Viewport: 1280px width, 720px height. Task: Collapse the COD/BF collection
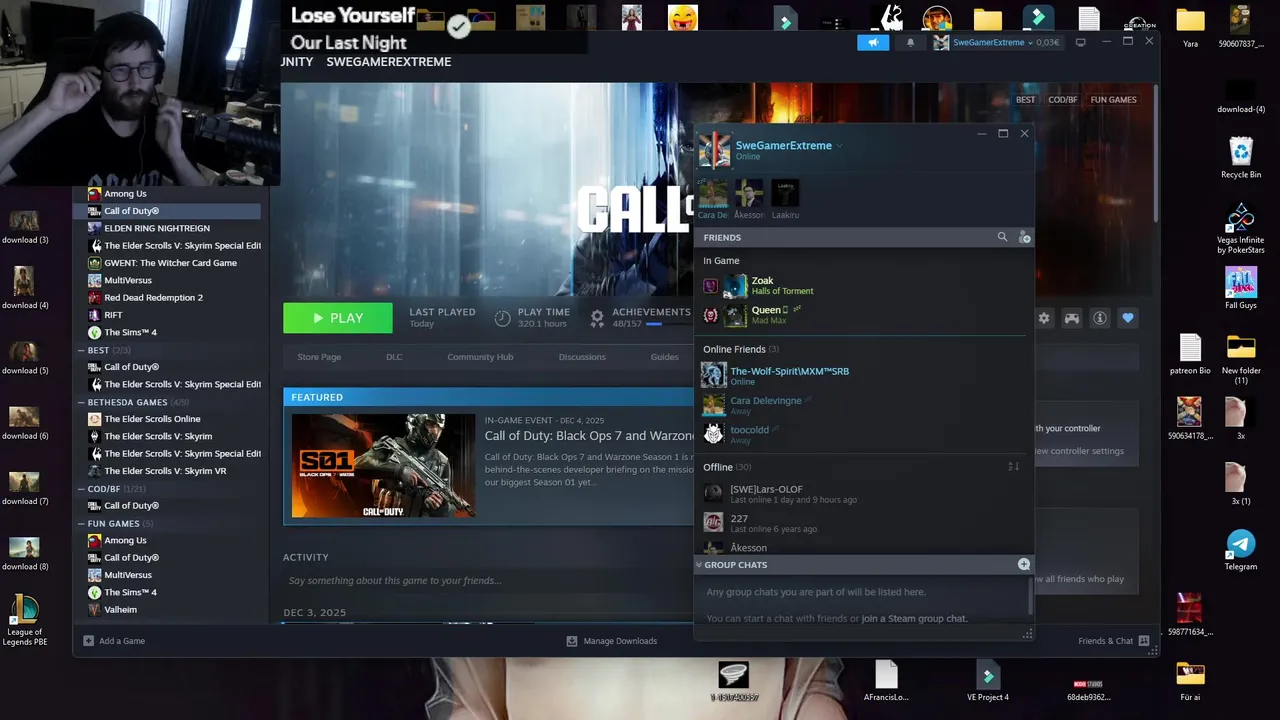80,489
